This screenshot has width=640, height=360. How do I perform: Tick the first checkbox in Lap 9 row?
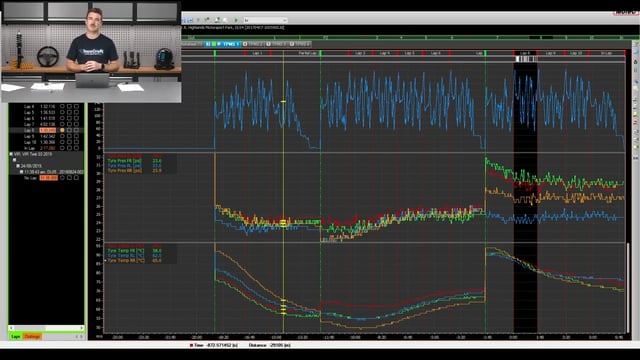click(69, 136)
